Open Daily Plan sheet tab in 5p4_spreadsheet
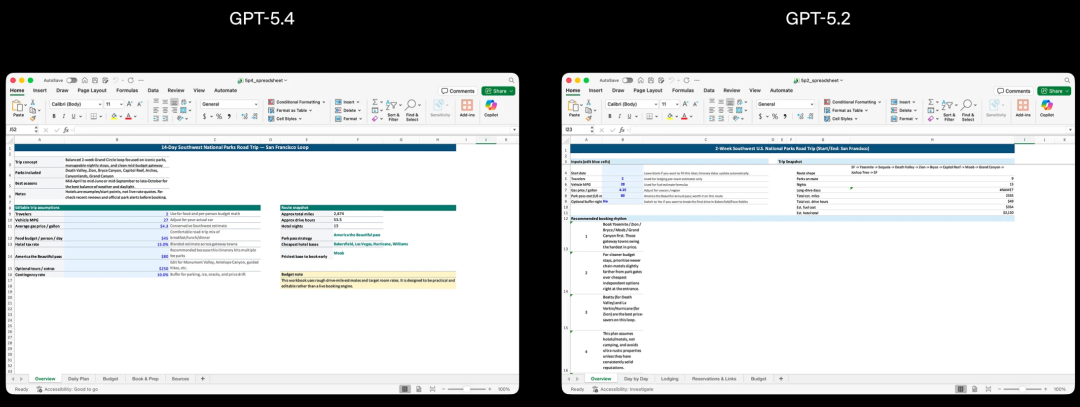 point(79,379)
